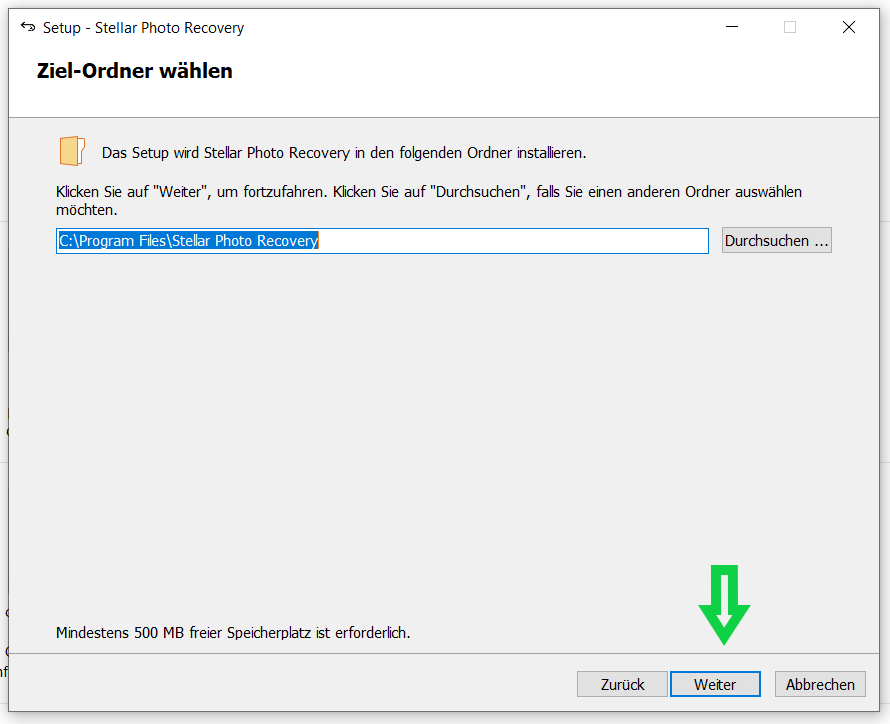Click the 'Klicken Sie auf "Weiter"' instruction text

tap(429, 201)
